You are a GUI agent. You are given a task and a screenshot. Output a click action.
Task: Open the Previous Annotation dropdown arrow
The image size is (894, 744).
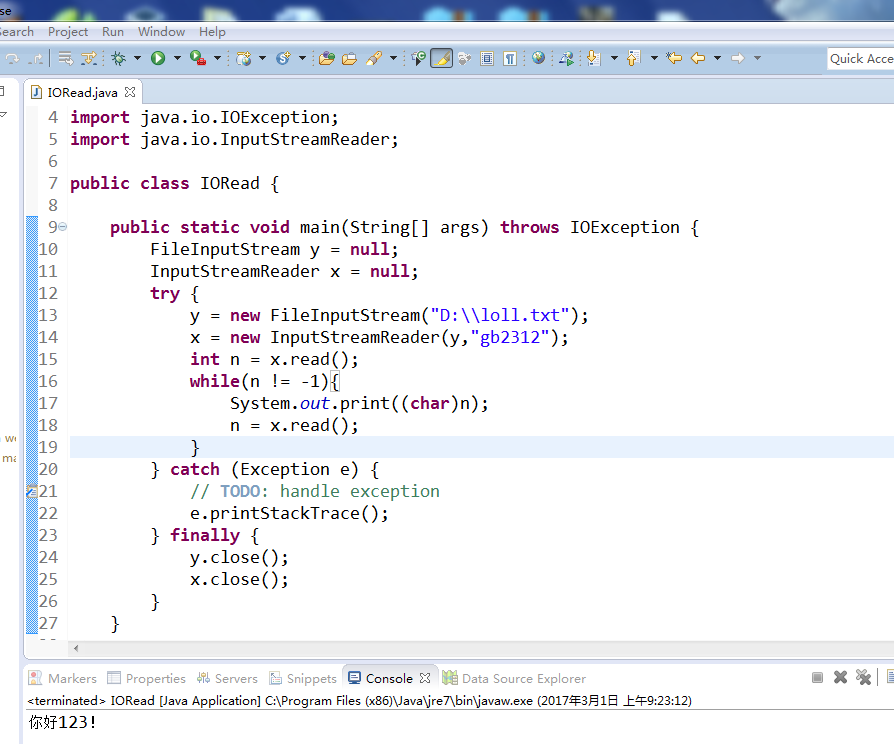(x=655, y=58)
